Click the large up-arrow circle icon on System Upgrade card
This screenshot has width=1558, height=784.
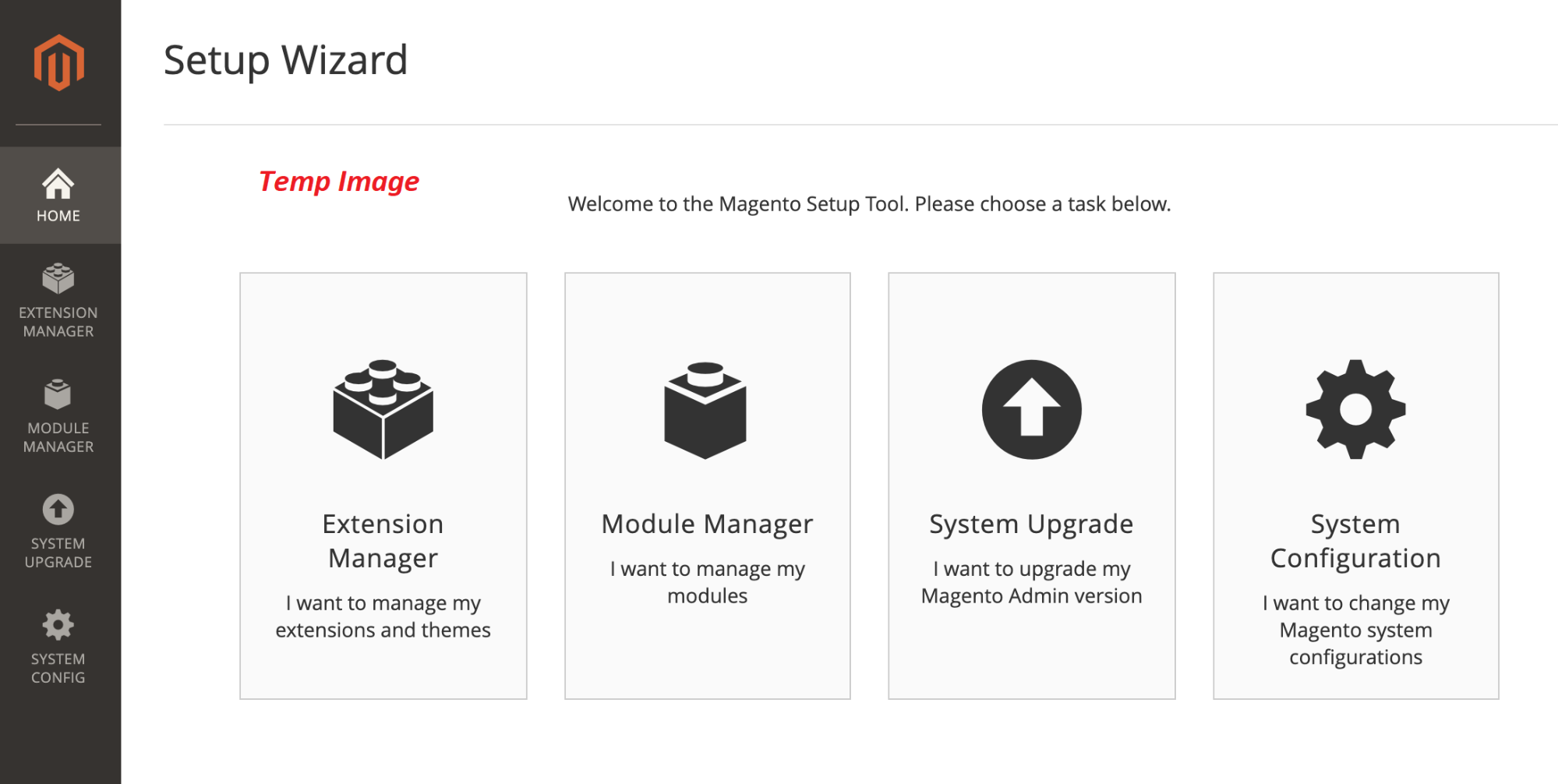pos(1031,409)
